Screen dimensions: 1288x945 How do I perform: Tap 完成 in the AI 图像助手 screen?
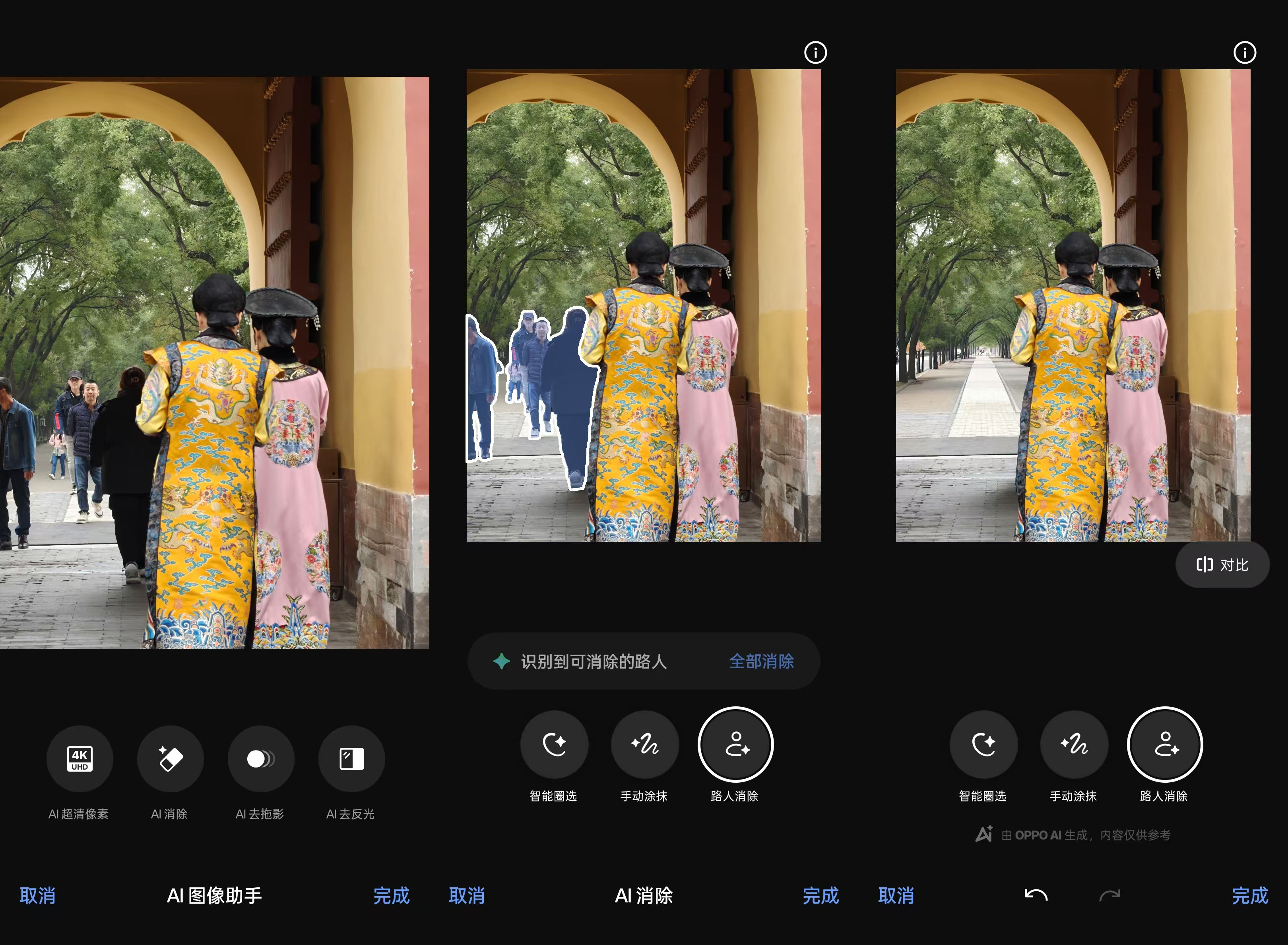[x=391, y=895]
